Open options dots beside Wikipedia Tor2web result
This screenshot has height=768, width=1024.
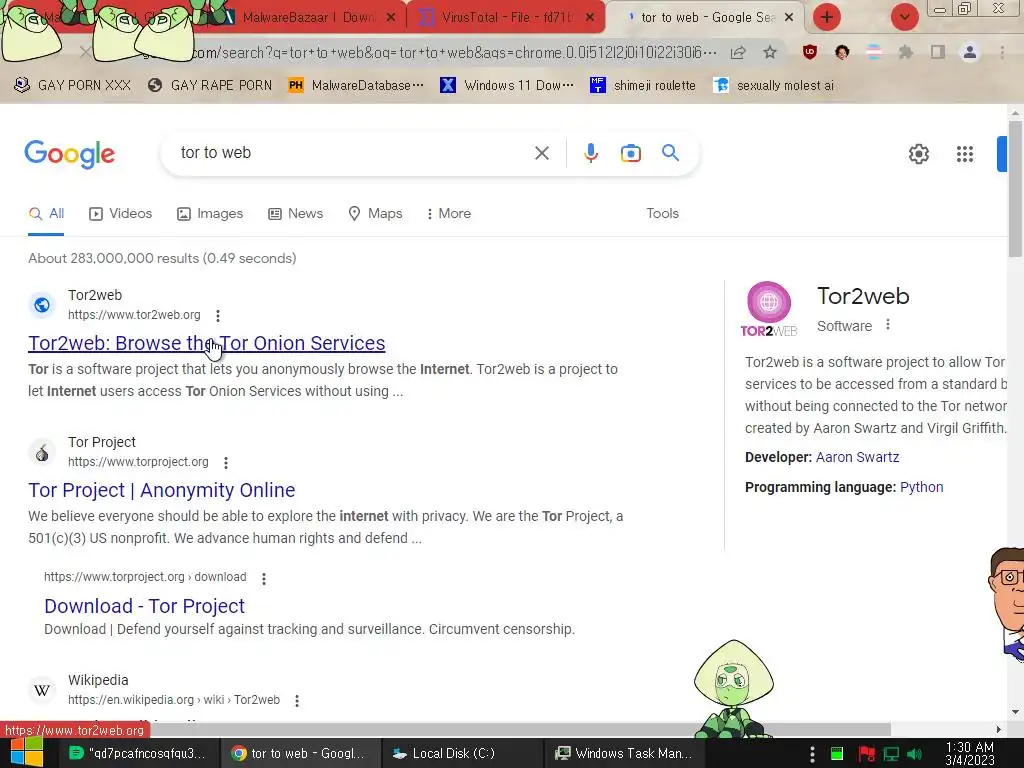[x=296, y=700]
